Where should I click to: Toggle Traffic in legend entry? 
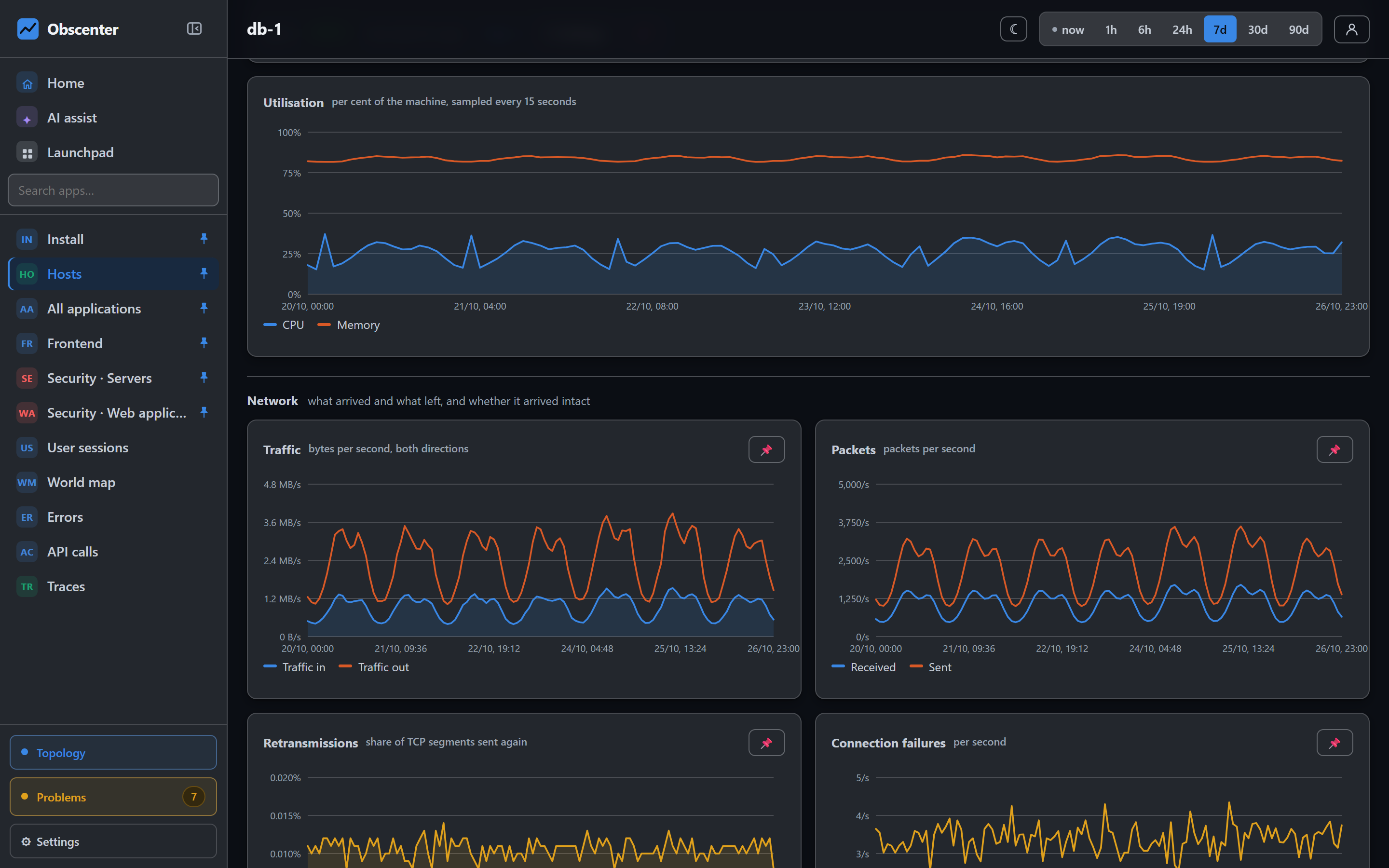pyautogui.click(x=294, y=667)
